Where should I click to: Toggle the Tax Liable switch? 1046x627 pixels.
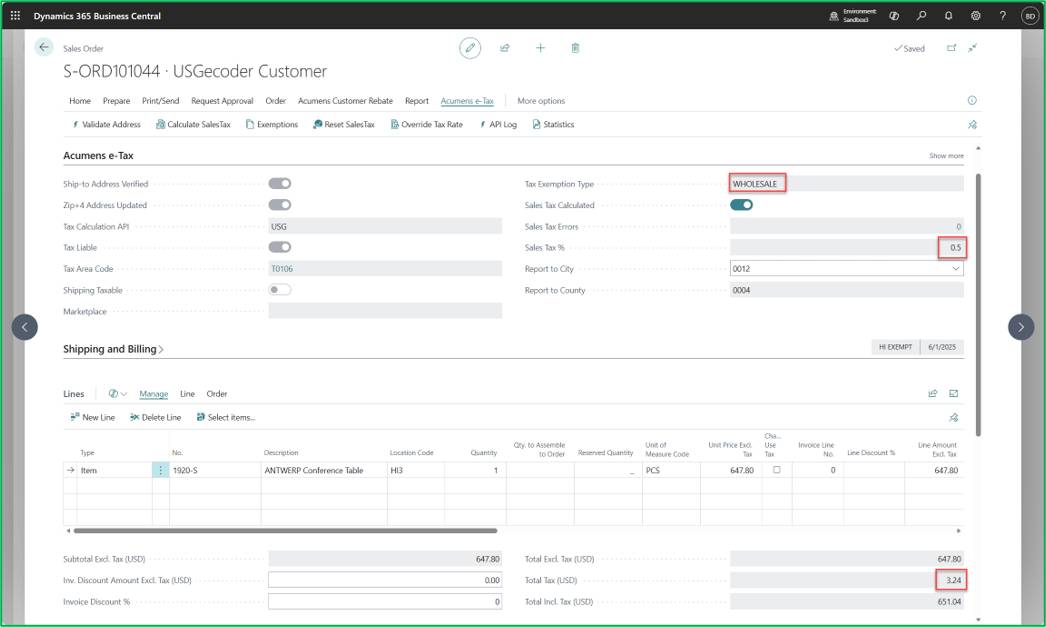click(280, 247)
